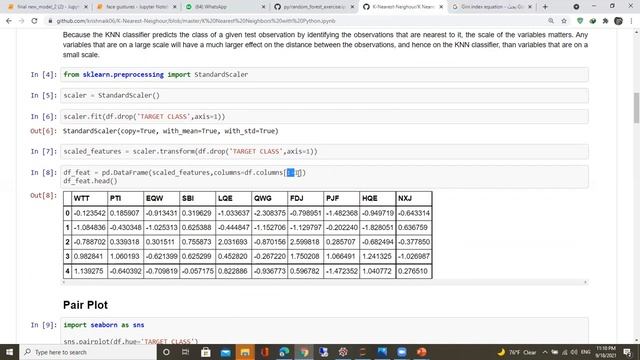This screenshot has height=360, width=640.
Task: Click table cell value 1.139275
Action: 88,271
